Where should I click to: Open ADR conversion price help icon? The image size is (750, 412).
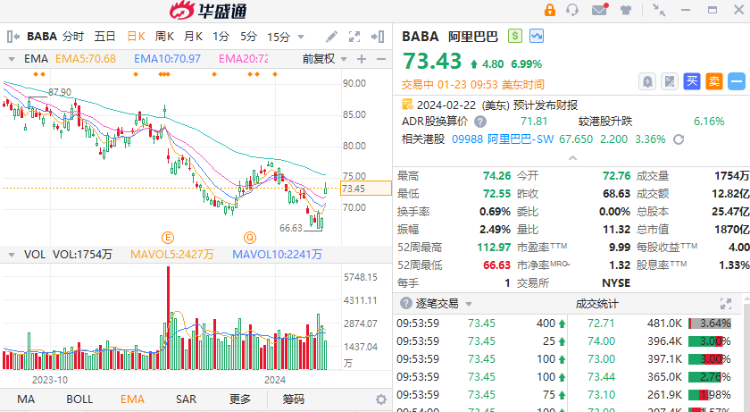480,122
